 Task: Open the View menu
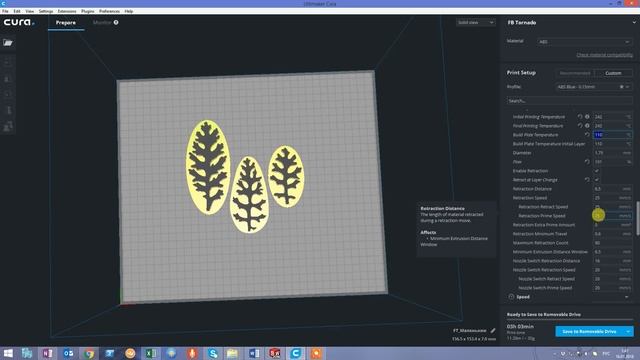pyautogui.click(x=30, y=11)
